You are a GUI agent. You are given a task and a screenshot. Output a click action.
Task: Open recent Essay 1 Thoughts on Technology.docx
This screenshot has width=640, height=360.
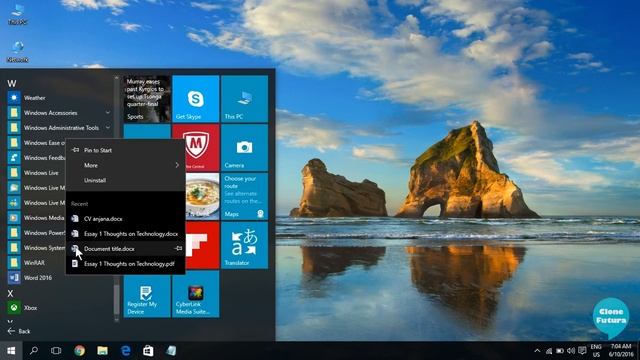125,234
